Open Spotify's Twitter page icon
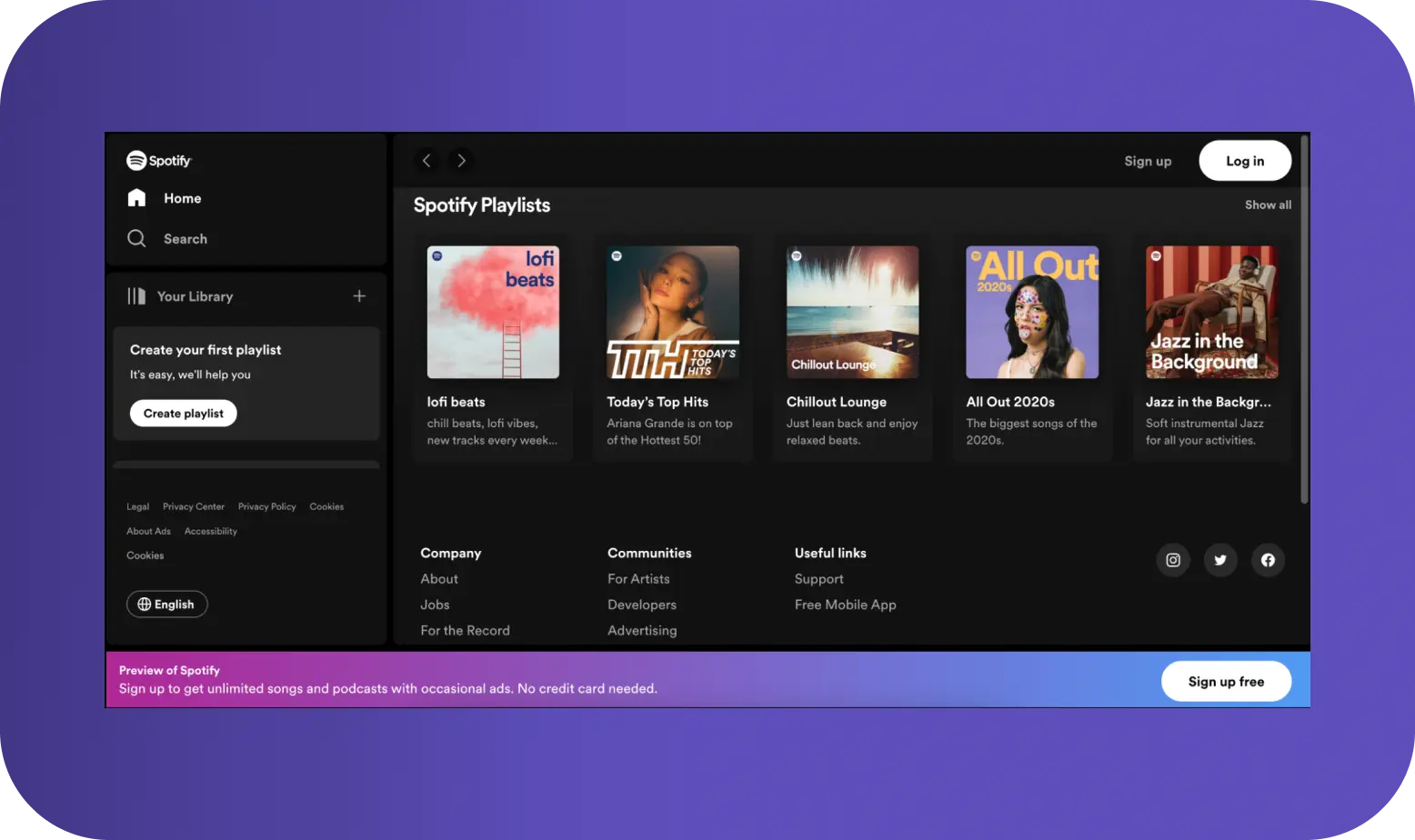Image resolution: width=1415 pixels, height=840 pixels. (1220, 560)
